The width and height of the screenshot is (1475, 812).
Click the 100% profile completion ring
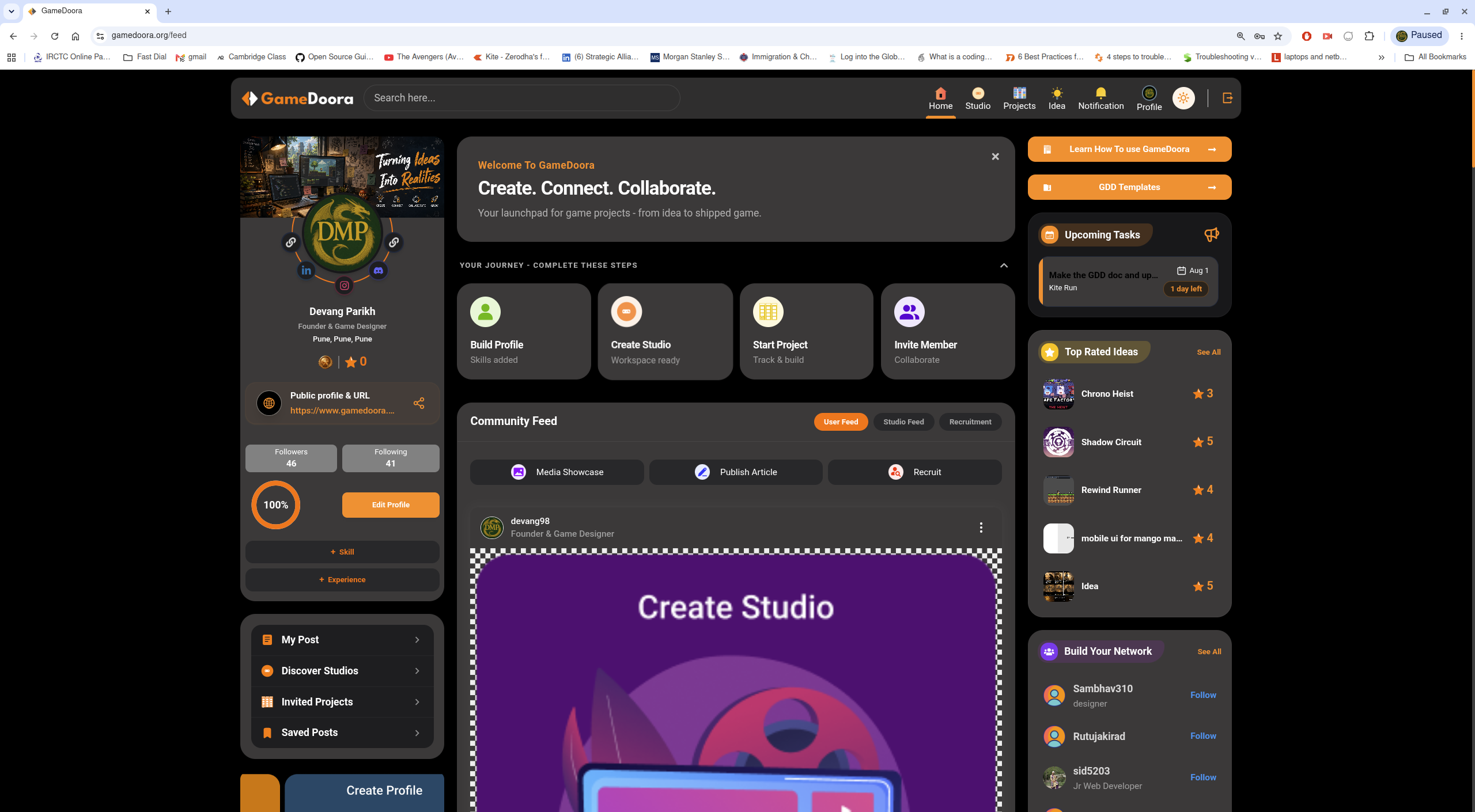(x=275, y=505)
